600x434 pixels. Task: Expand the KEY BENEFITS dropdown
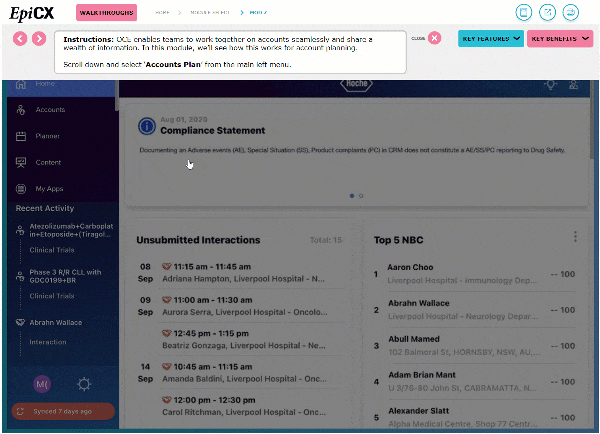[x=560, y=39]
